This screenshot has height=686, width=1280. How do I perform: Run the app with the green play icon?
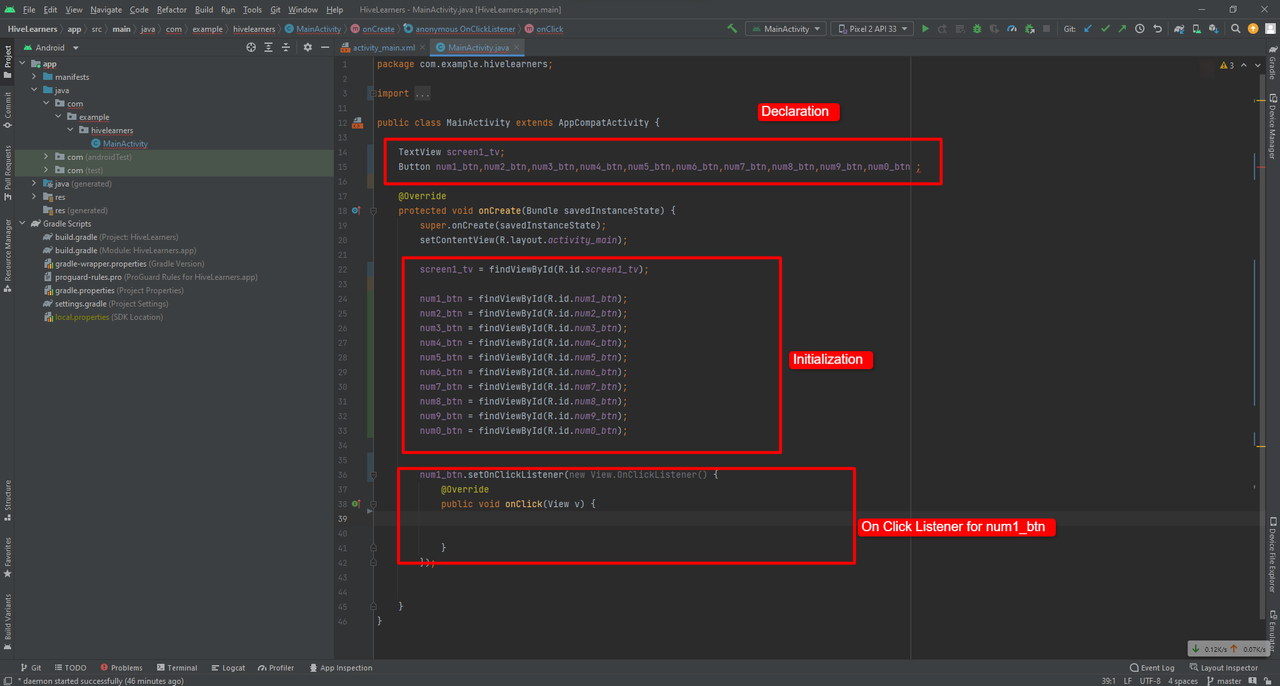(x=925, y=29)
